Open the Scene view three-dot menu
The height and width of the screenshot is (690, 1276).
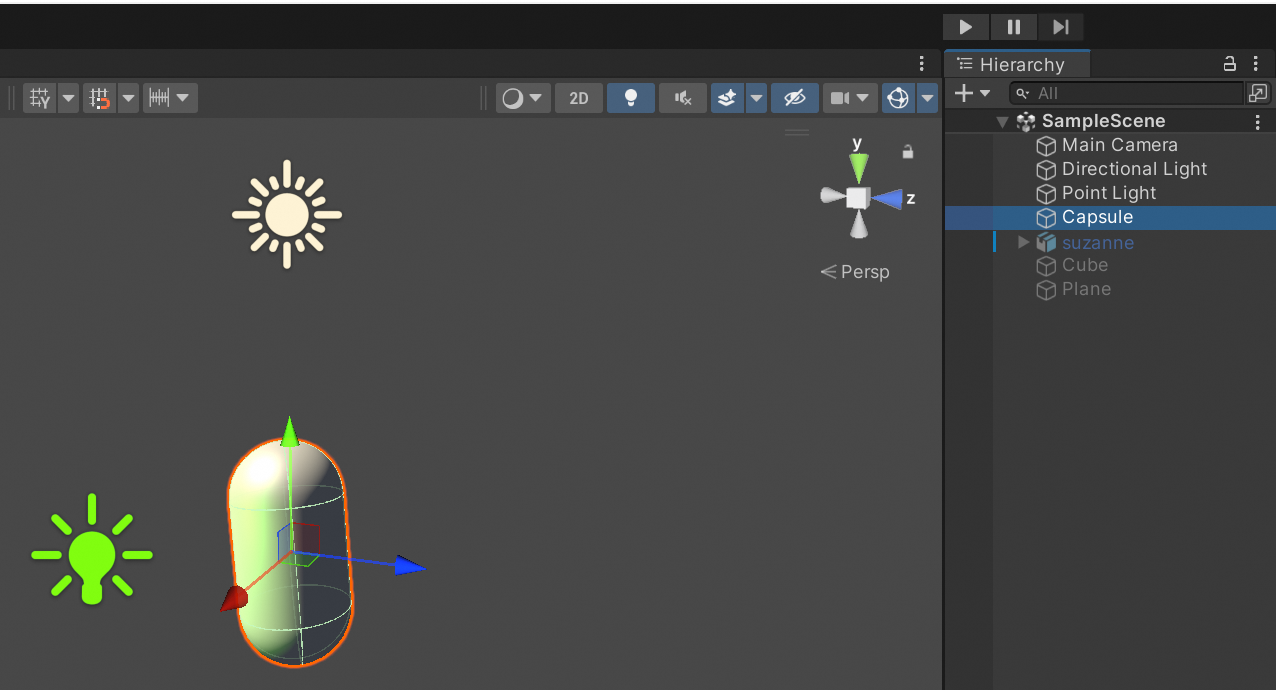922,64
